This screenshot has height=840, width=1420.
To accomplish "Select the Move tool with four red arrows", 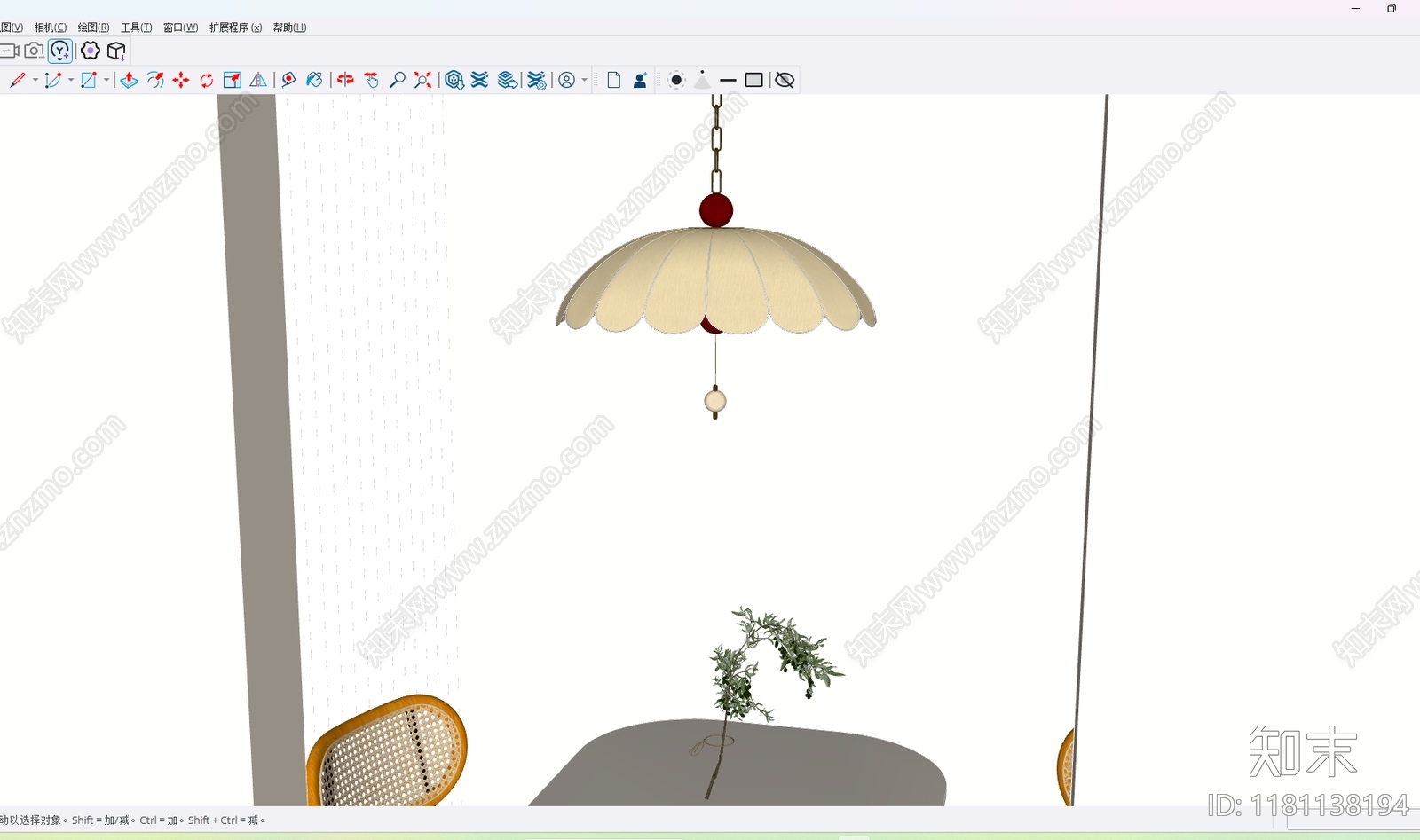I will point(181,80).
